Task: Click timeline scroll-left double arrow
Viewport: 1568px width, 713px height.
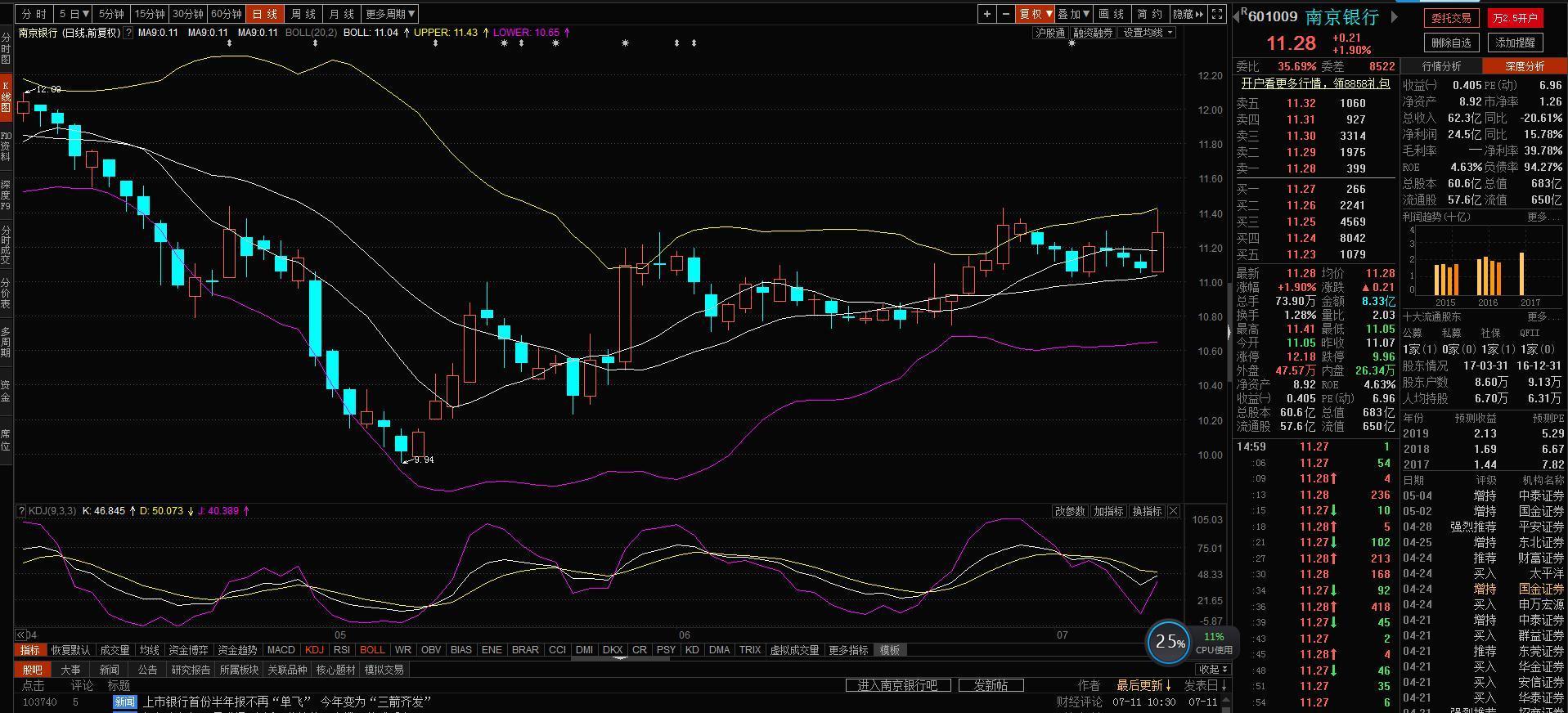Action: [20, 635]
